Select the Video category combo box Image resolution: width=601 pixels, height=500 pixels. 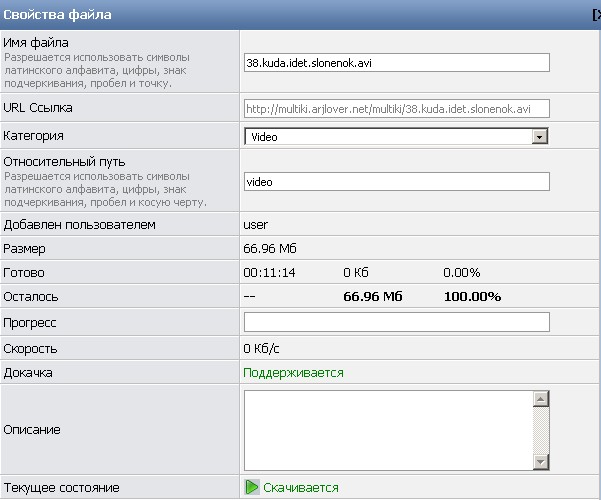click(396, 137)
